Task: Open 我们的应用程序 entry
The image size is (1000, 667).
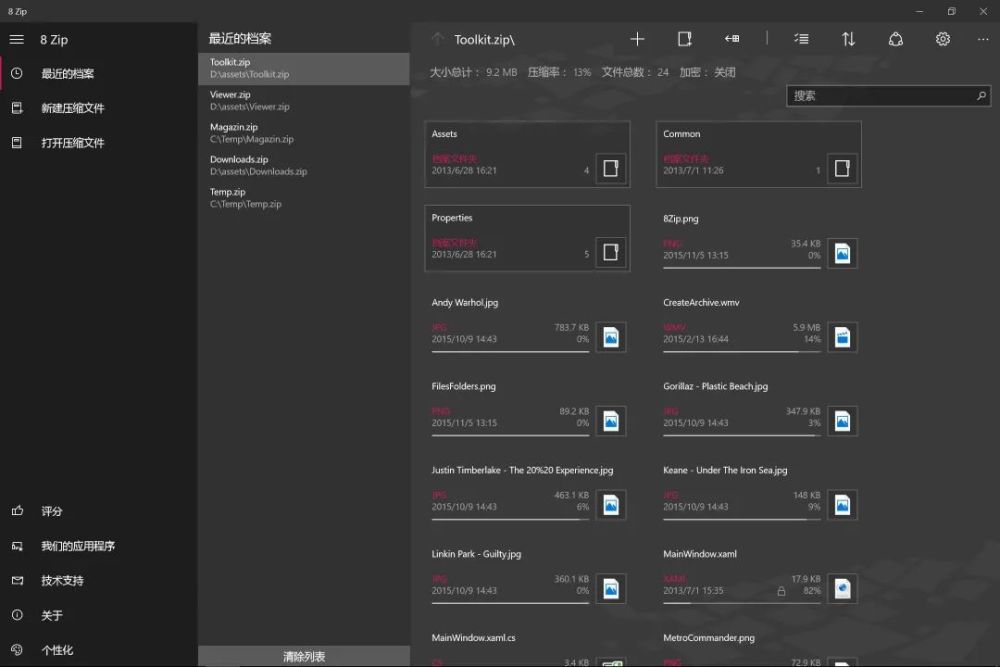Action: coord(99,546)
